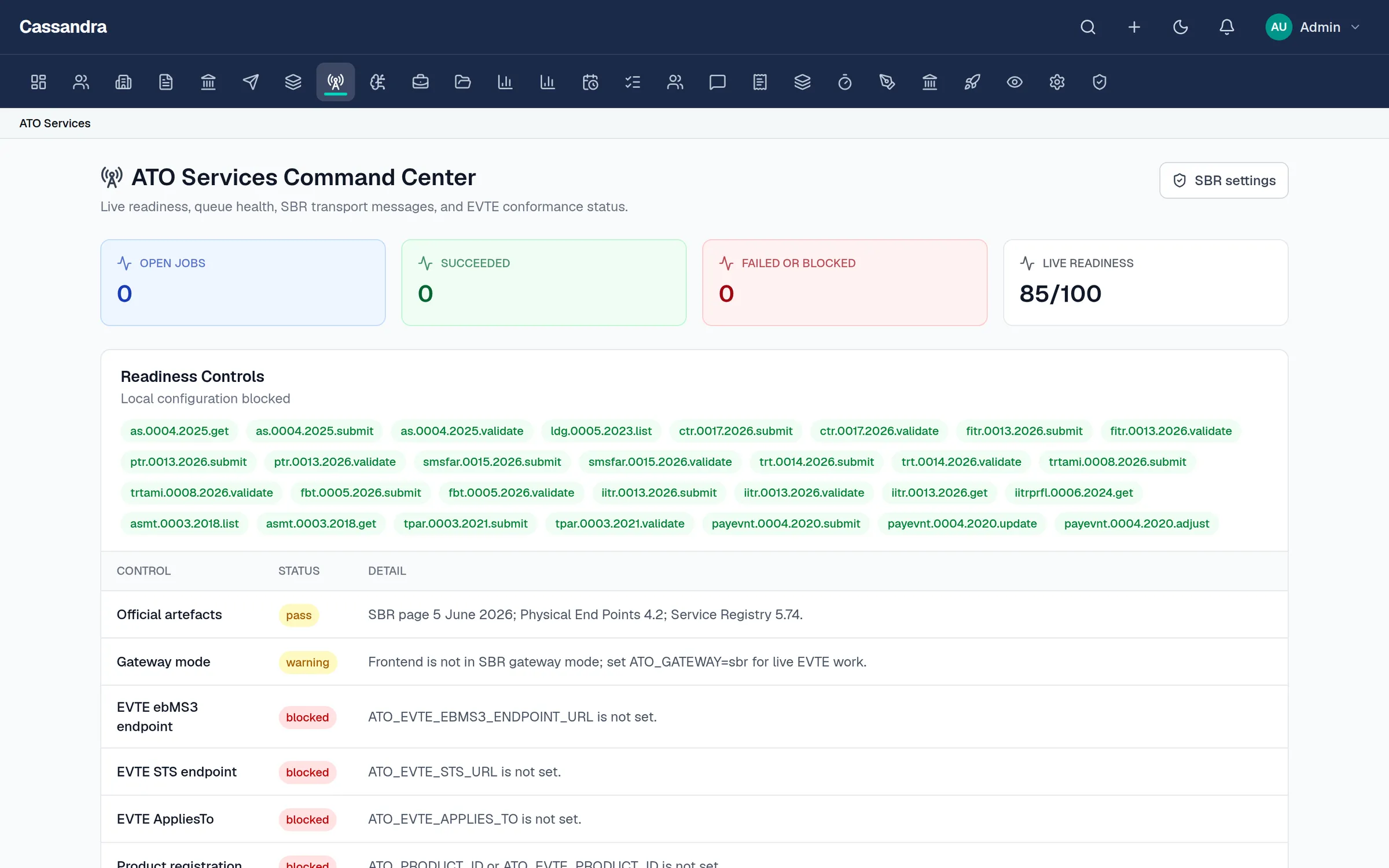
Task: Open the bank icon beside the document icon
Action: [208, 82]
